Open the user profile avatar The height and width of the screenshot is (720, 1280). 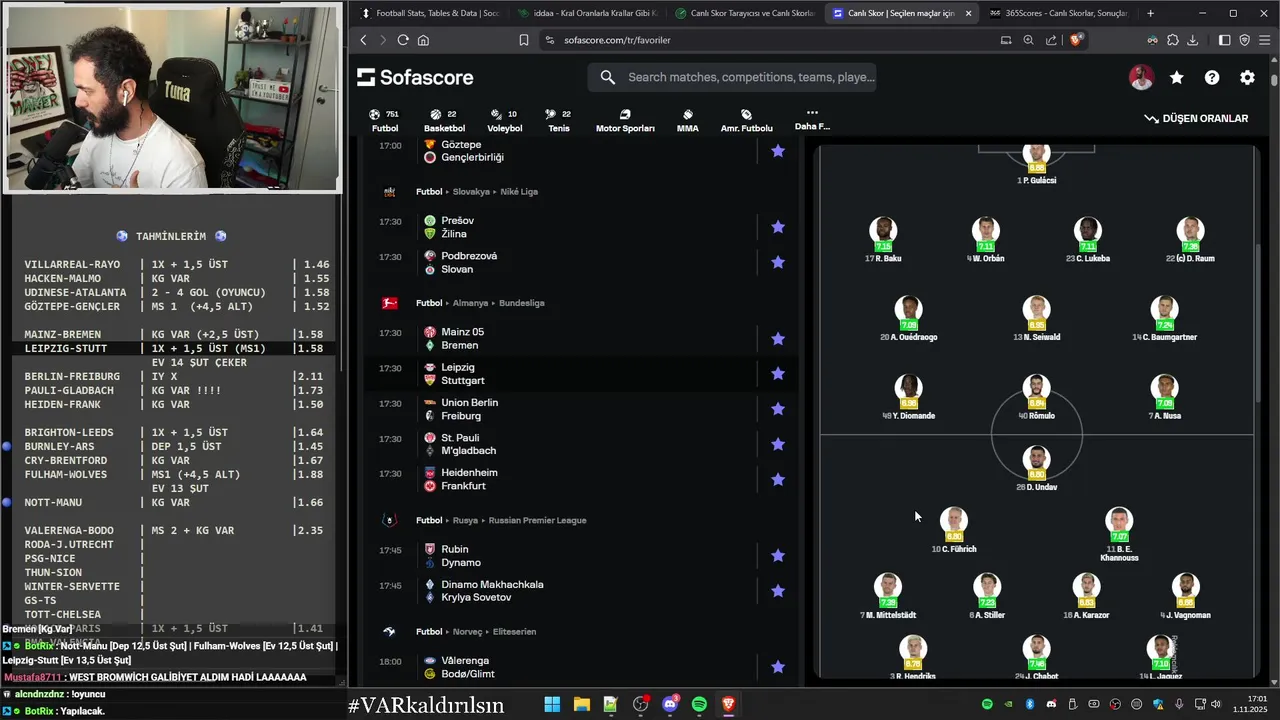click(1141, 78)
